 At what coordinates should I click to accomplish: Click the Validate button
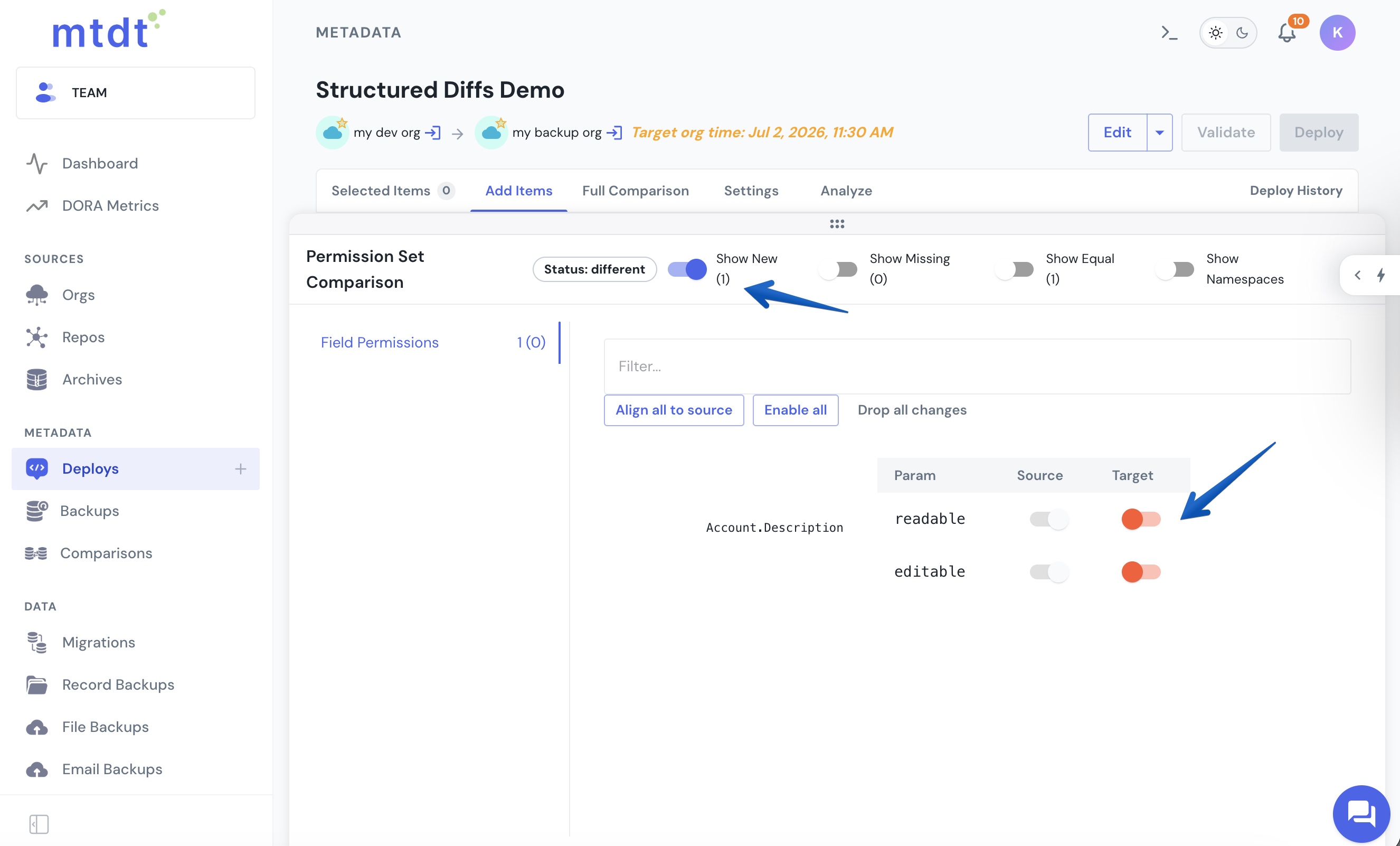pos(1226,133)
